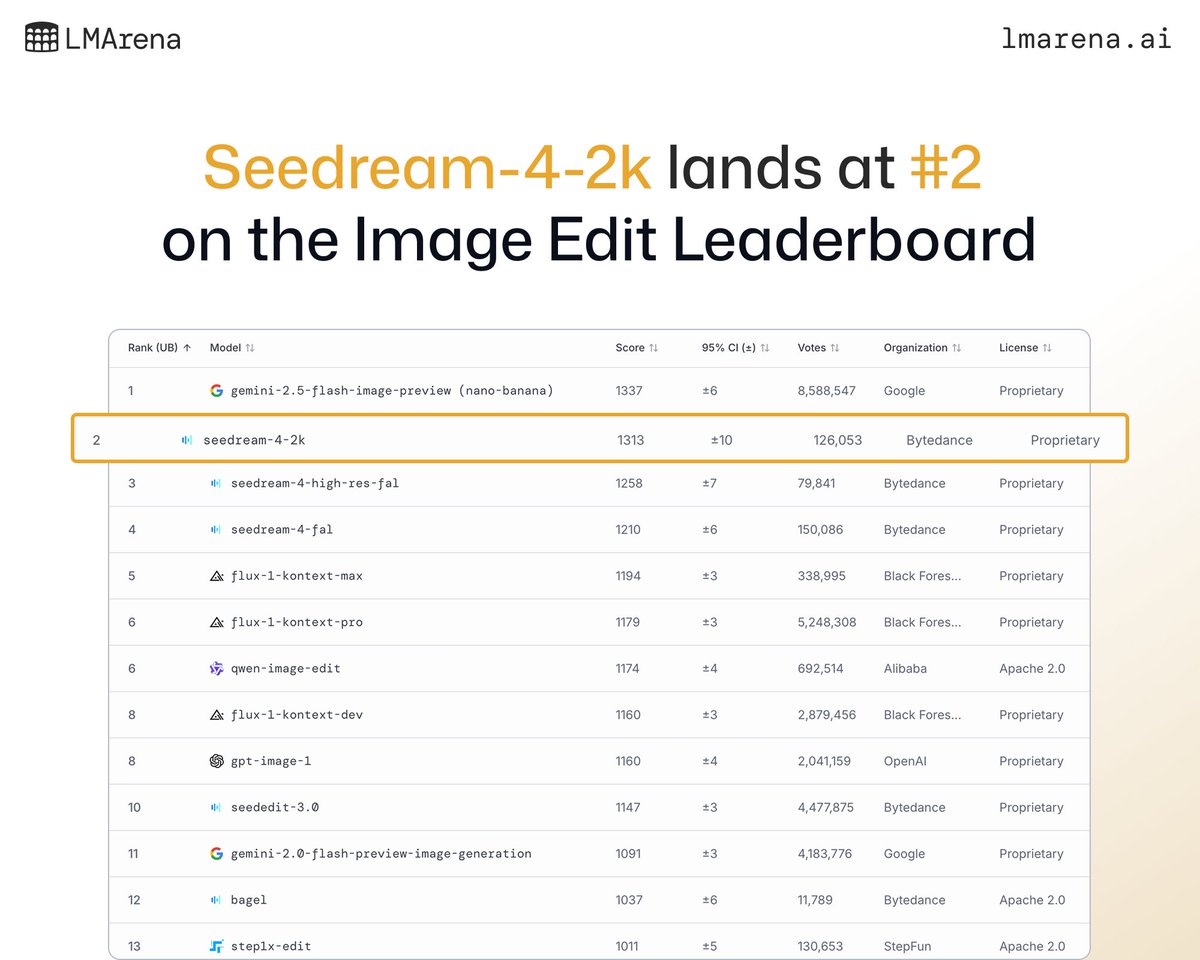Click the Google icon beside gemini-2.5-flash-image-preview
Image resolution: width=1200 pixels, height=960 pixels.
tap(216, 391)
